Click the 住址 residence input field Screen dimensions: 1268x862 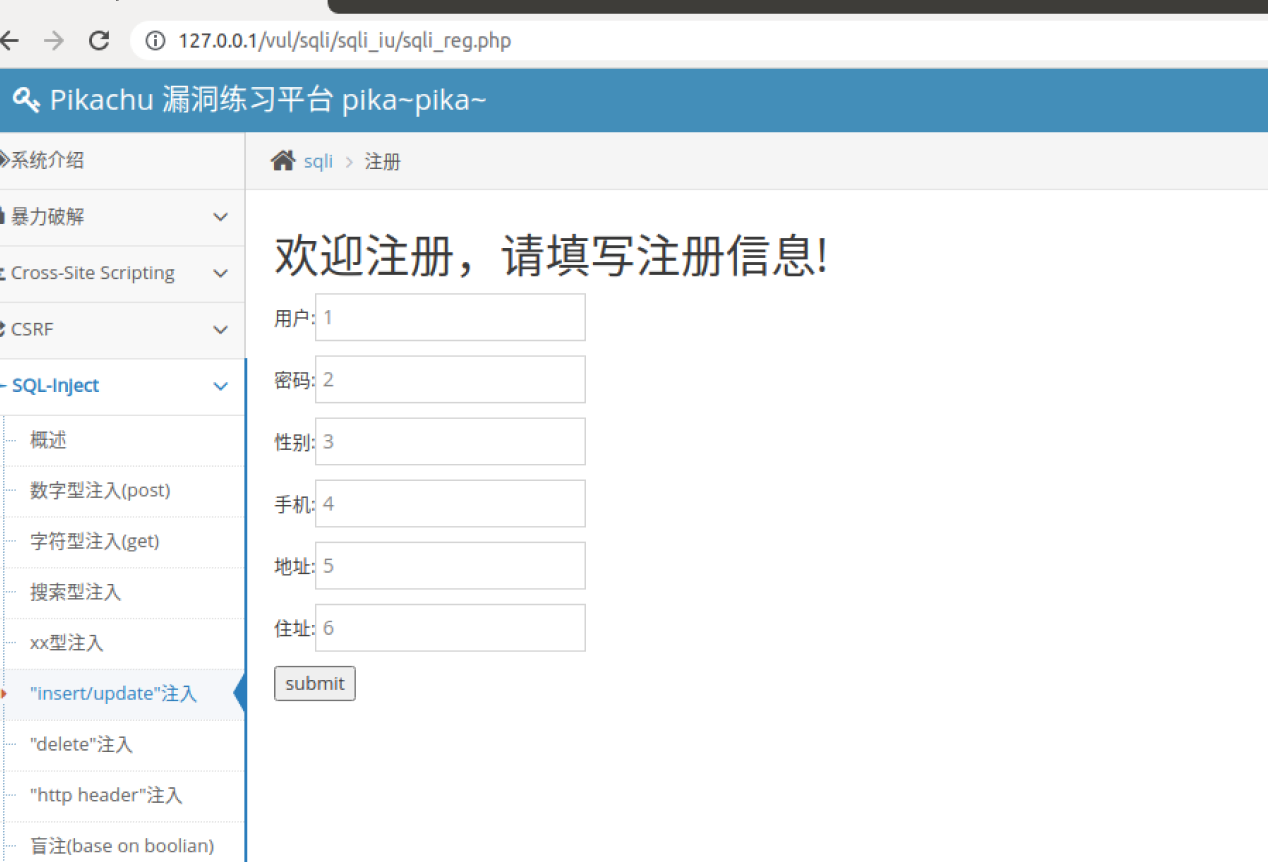click(x=450, y=627)
